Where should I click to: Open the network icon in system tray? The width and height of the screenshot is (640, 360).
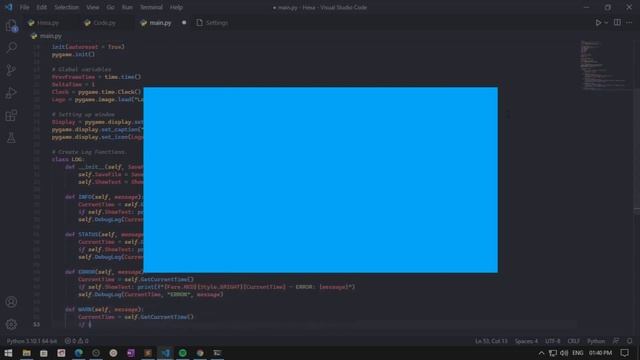[x=553, y=353]
